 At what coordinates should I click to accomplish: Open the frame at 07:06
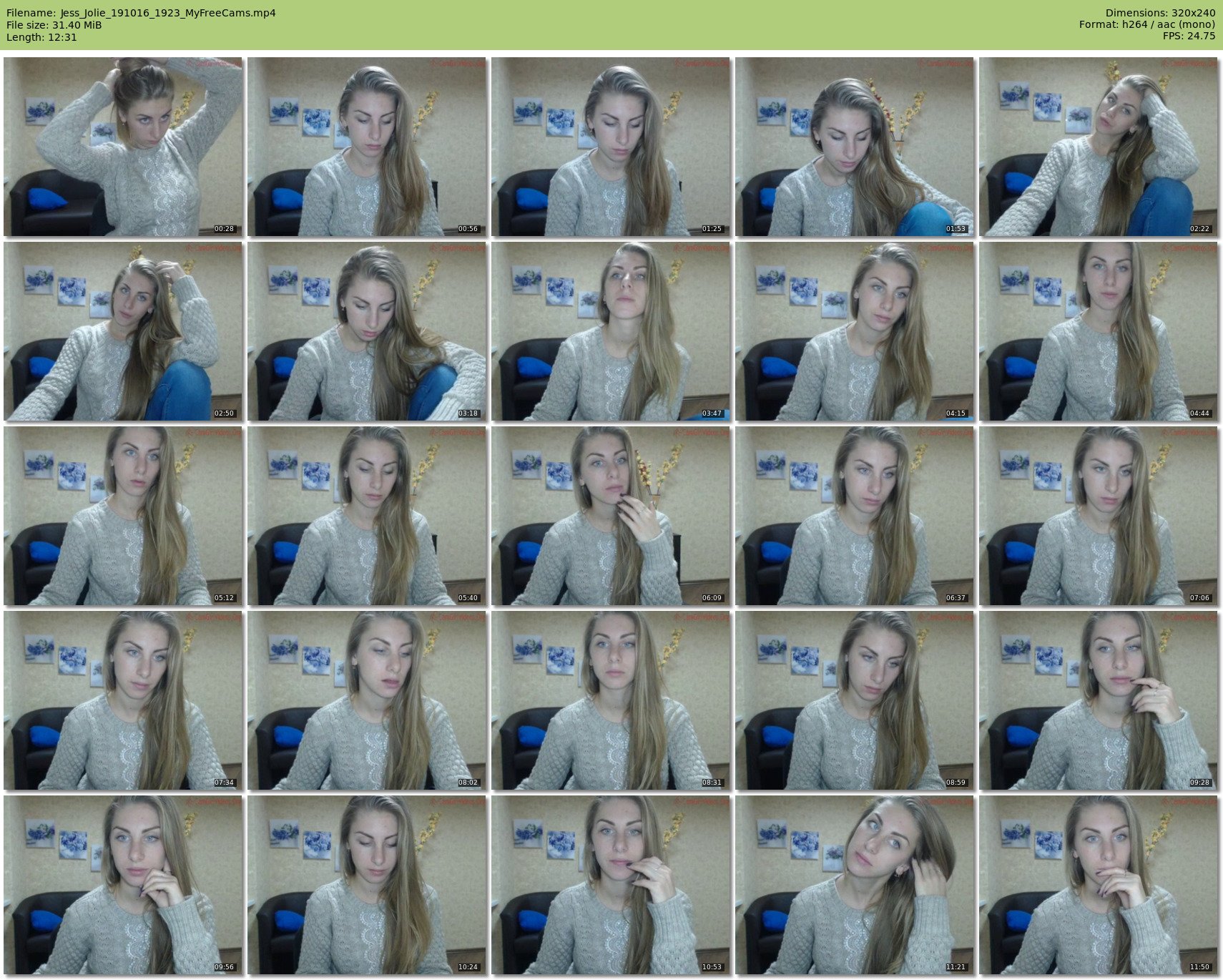(1099, 516)
